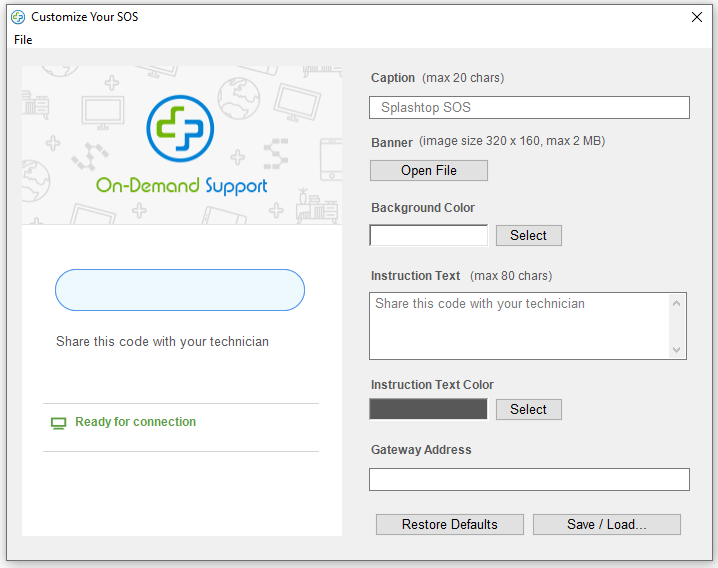Image resolution: width=718 pixels, height=568 pixels.
Task: Click the monitor icon beside Ready for connection
Action: coord(58,423)
